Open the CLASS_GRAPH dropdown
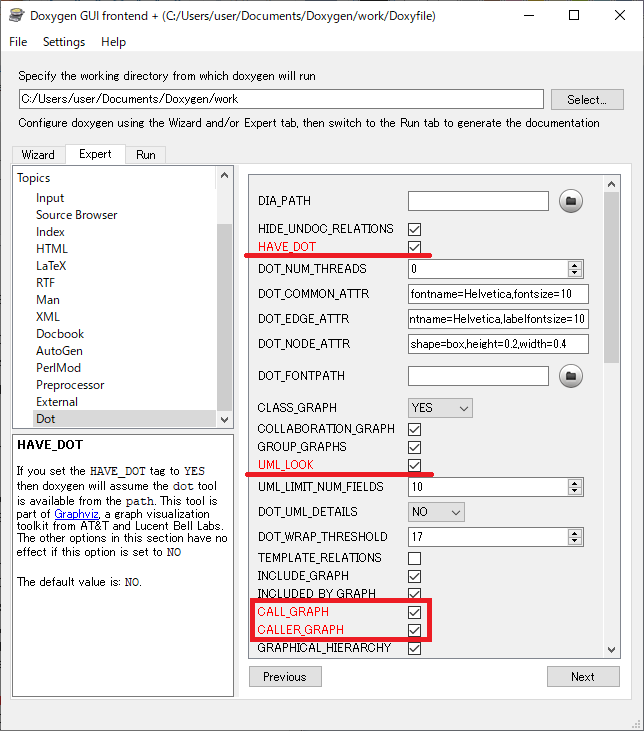This screenshot has height=731, width=644. point(440,408)
